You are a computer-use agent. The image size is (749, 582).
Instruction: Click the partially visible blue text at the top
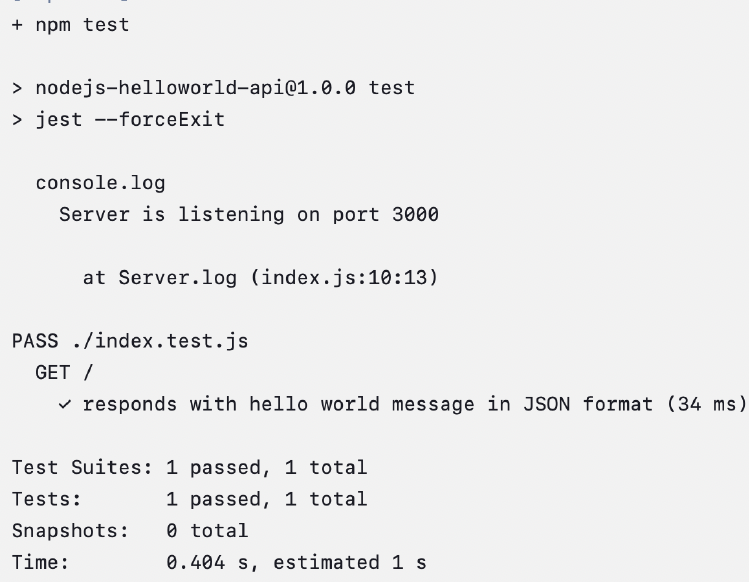(71, 1)
